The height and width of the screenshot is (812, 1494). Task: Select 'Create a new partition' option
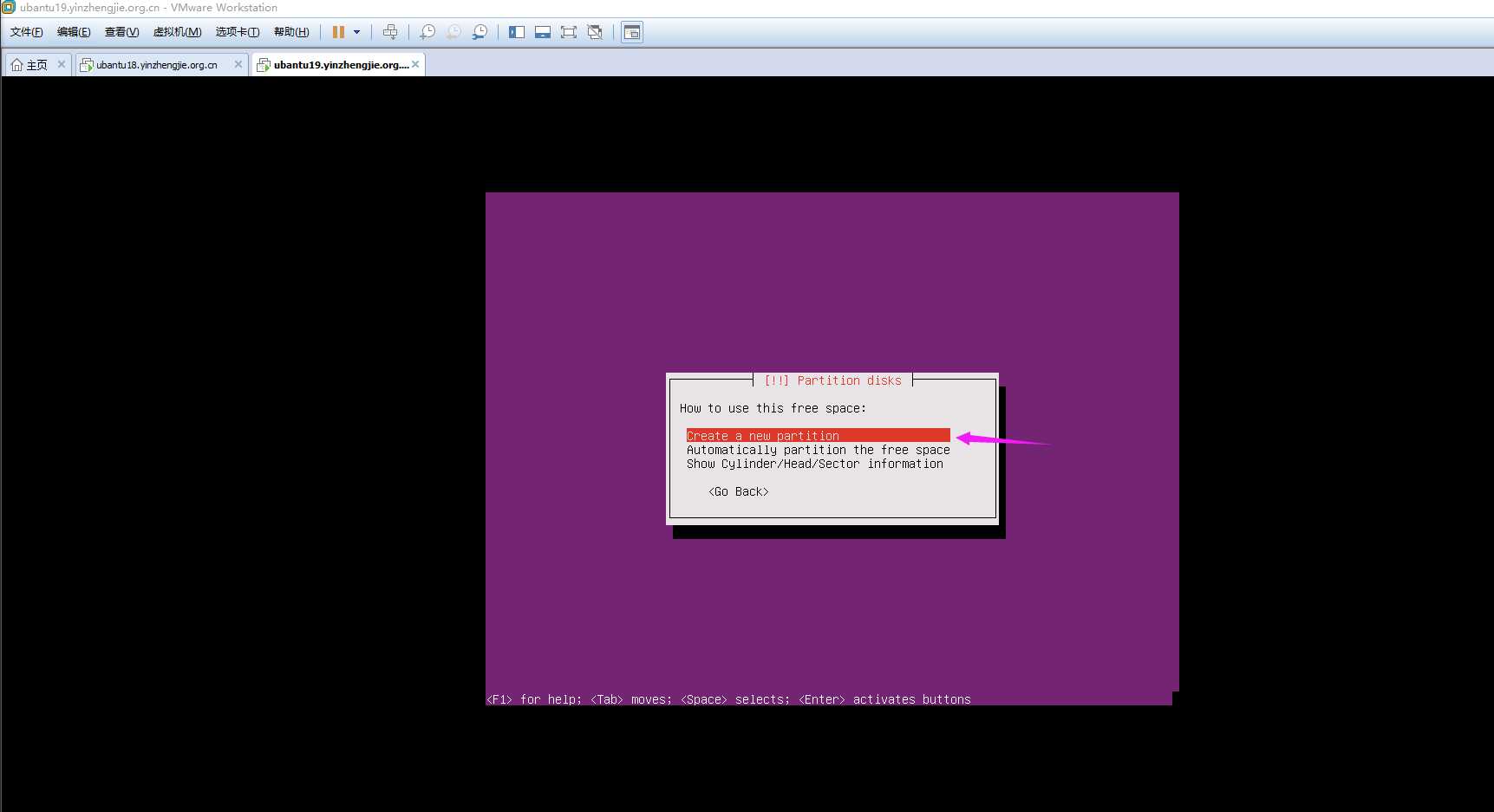(818, 436)
